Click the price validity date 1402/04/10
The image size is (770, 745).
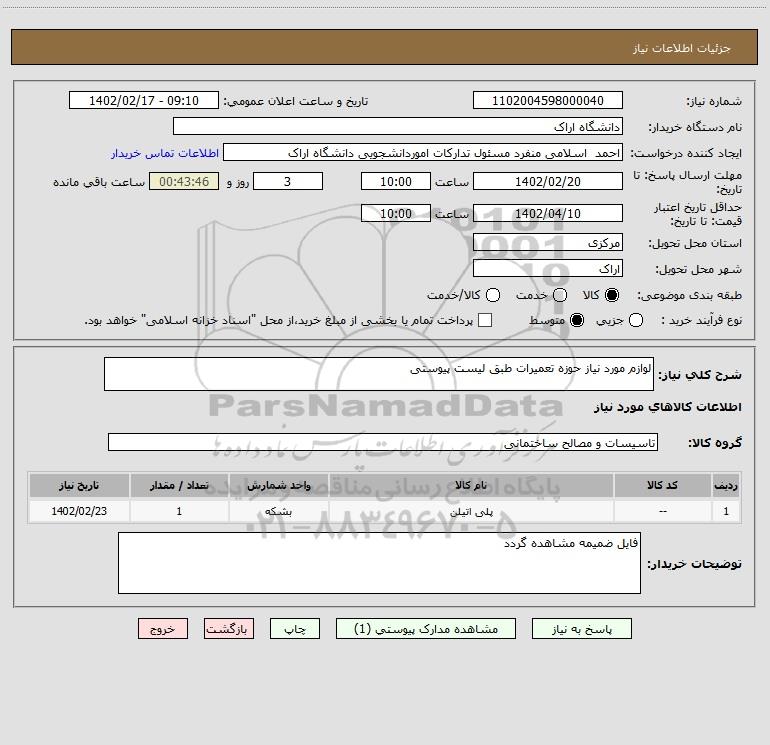pos(548,213)
